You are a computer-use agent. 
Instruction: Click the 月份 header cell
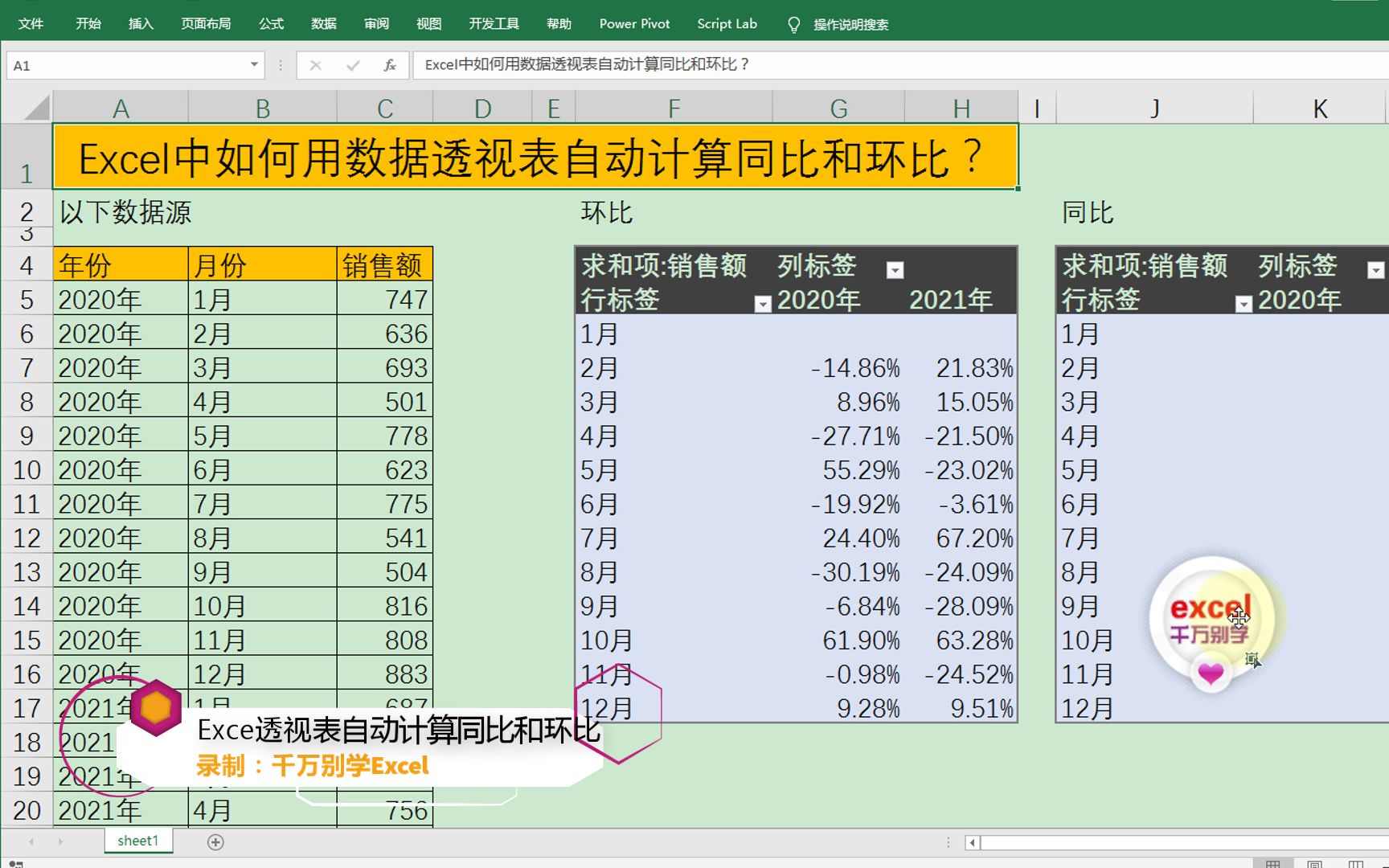click(263, 264)
